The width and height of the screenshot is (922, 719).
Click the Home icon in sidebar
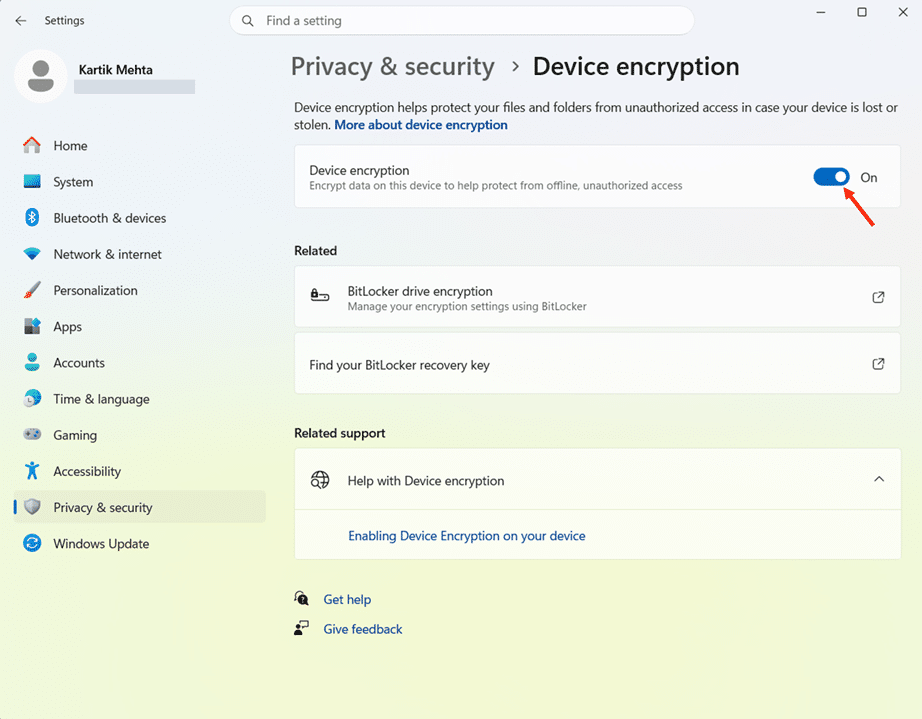[32, 146]
